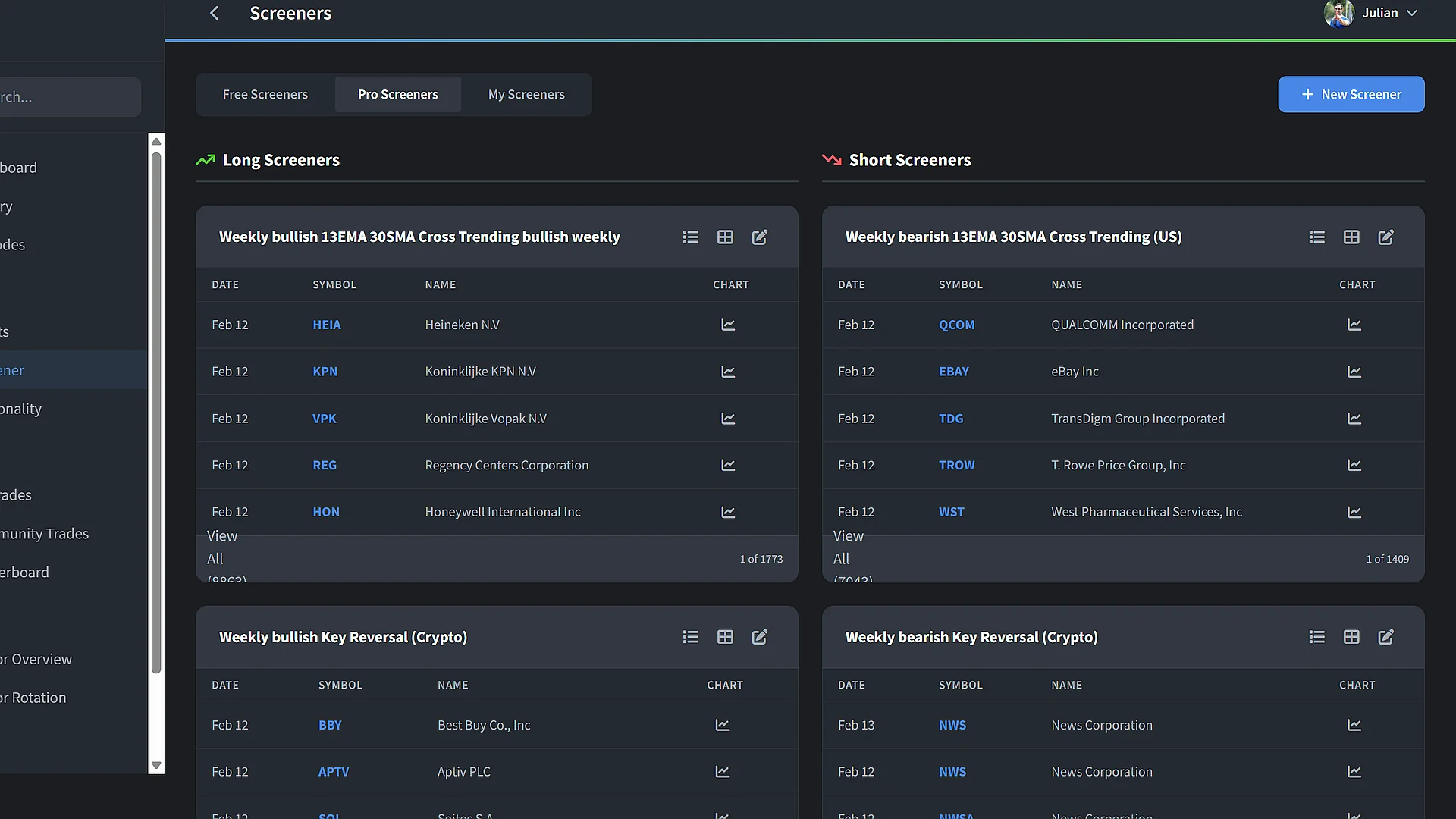The height and width of the screenshot is (819, 1456).
Task: Open list view for Weekly bullish 13EMA screener
Action: [690, 237]
